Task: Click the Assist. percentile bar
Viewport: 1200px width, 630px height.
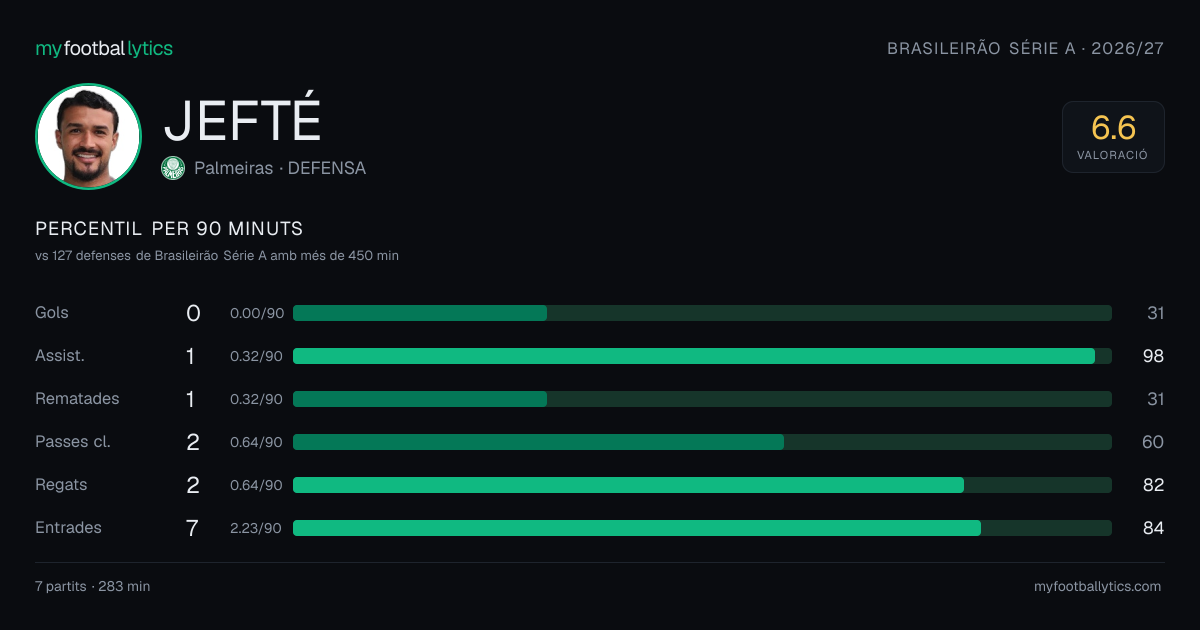Action: coord(702,356)
